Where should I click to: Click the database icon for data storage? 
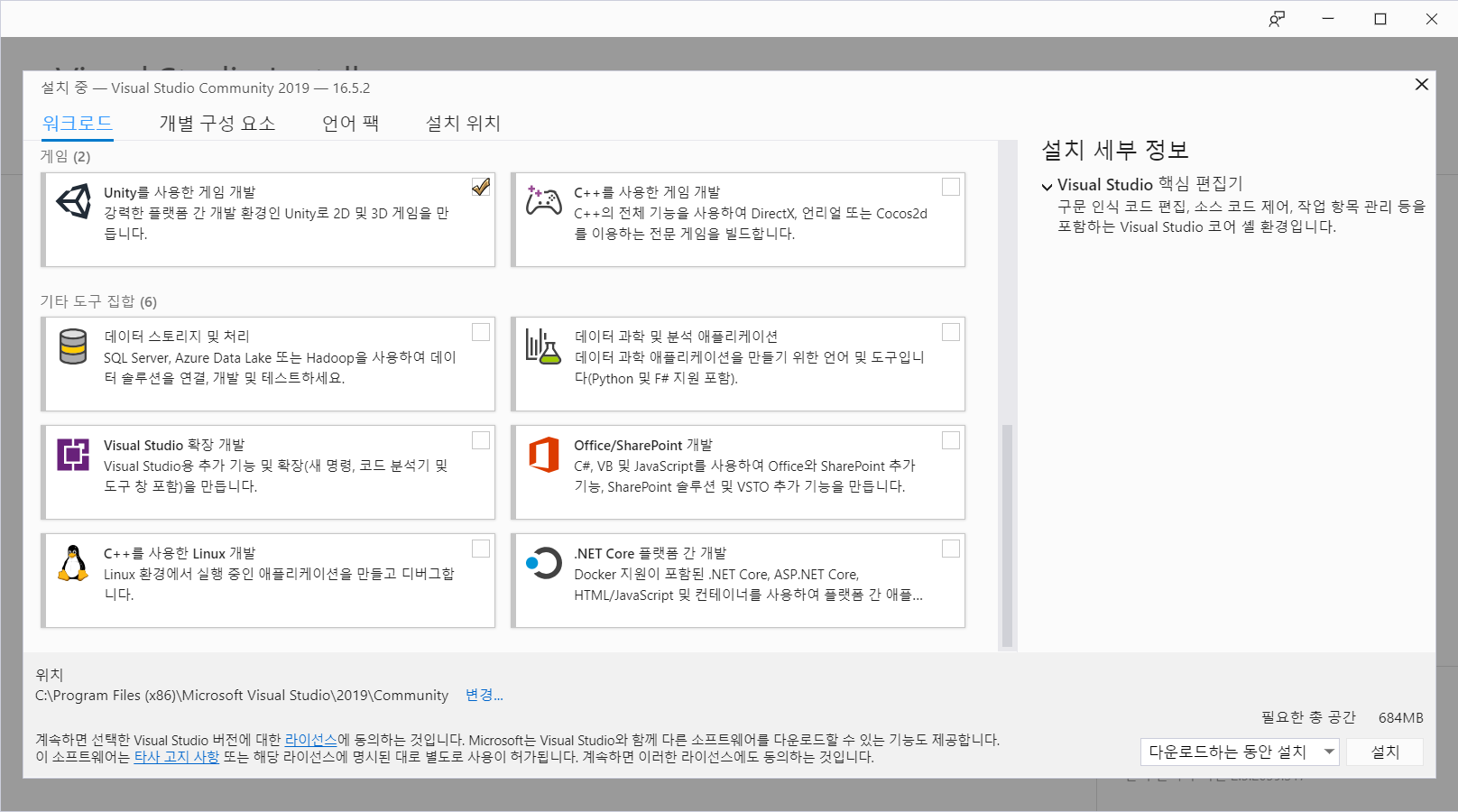coord(73,346)
